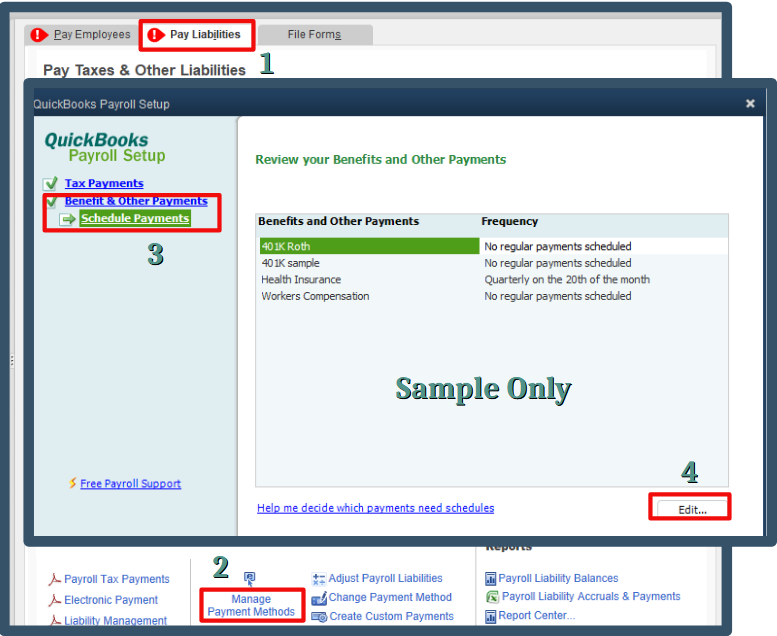The image size is (777, 636).
Task: Click the red alert icon on Pay Liabilities
Action: (x=156, y=35)
